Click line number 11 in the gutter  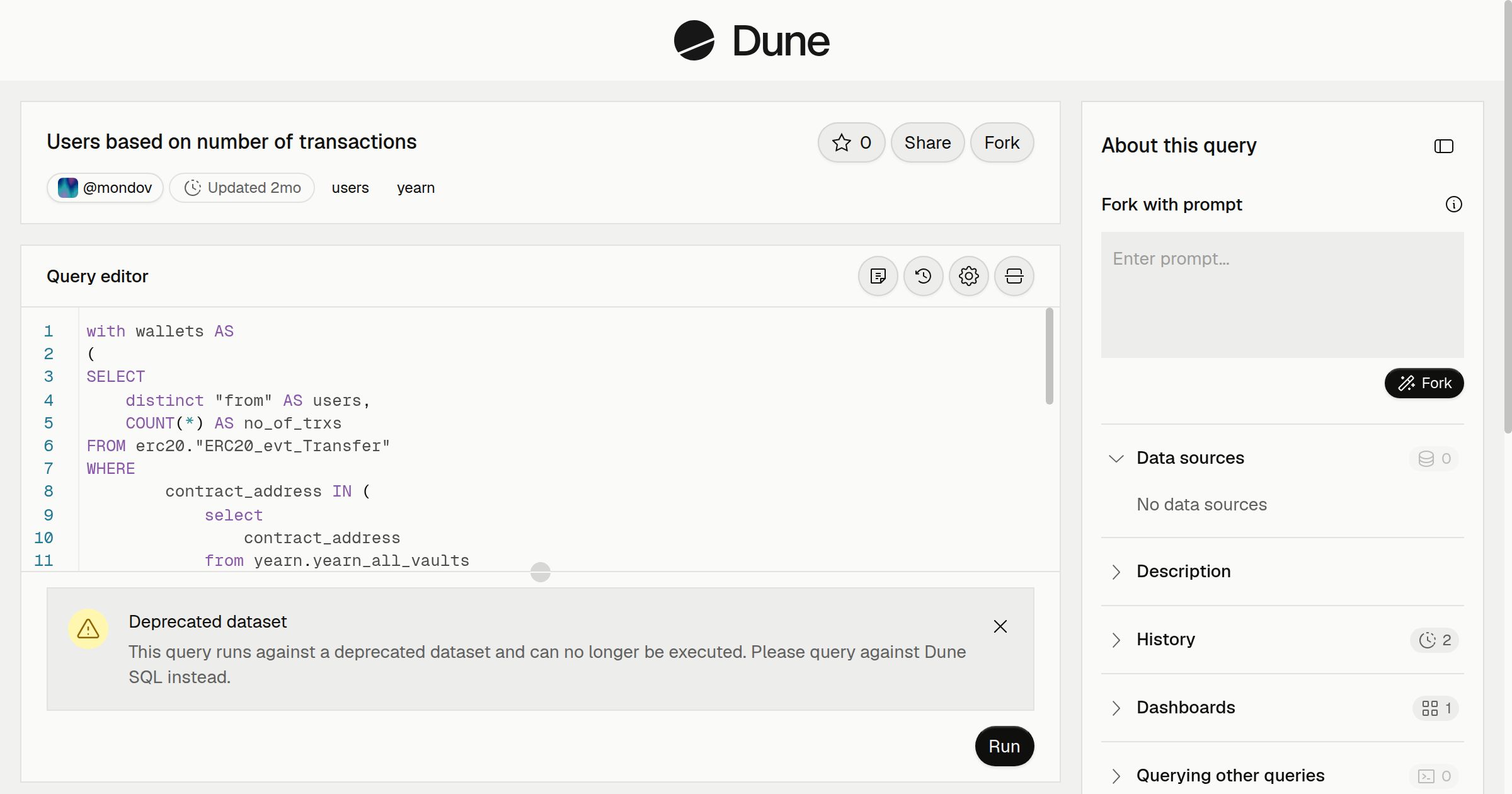(x=43, y=560)
